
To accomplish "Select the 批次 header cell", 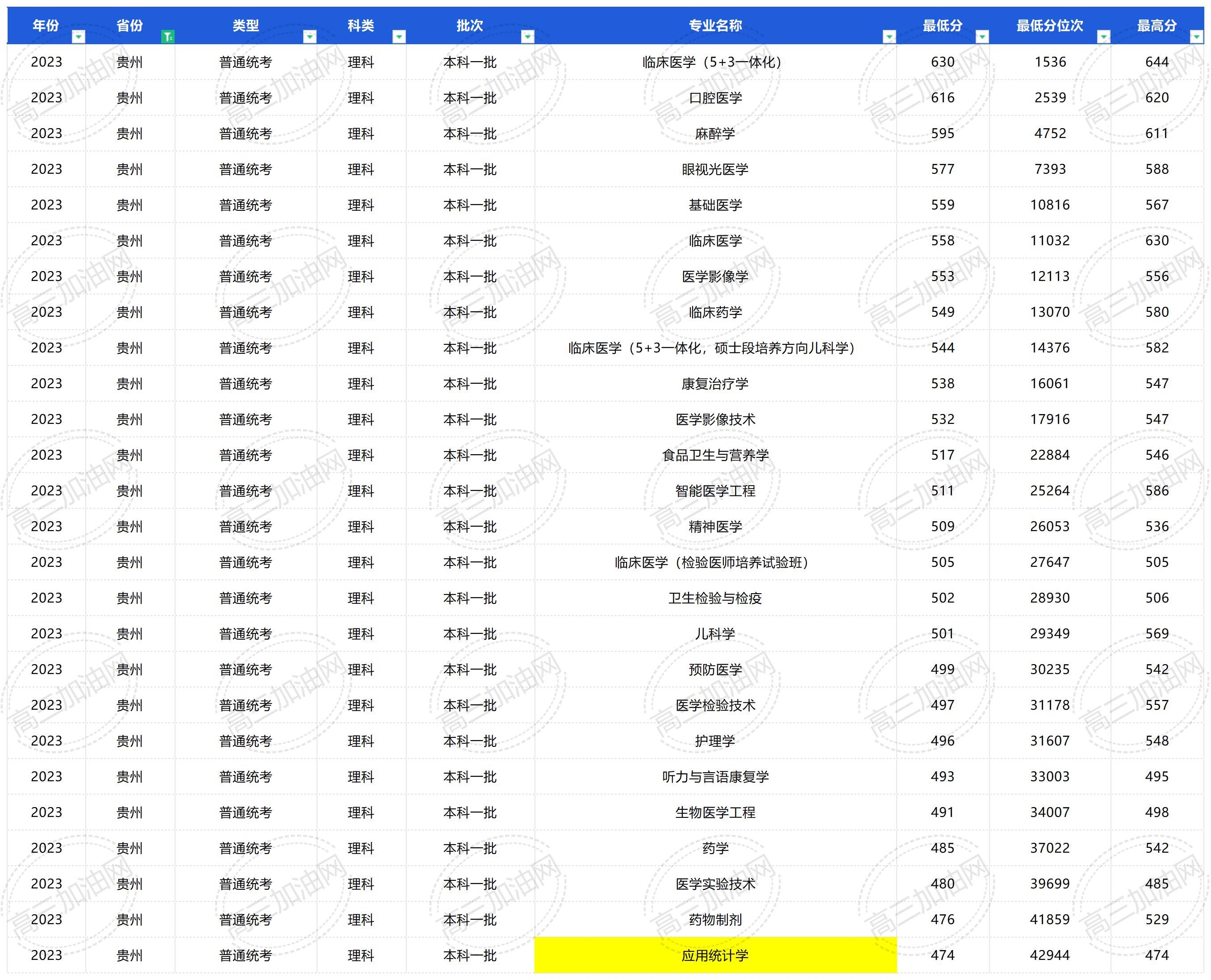I will 470,25.
